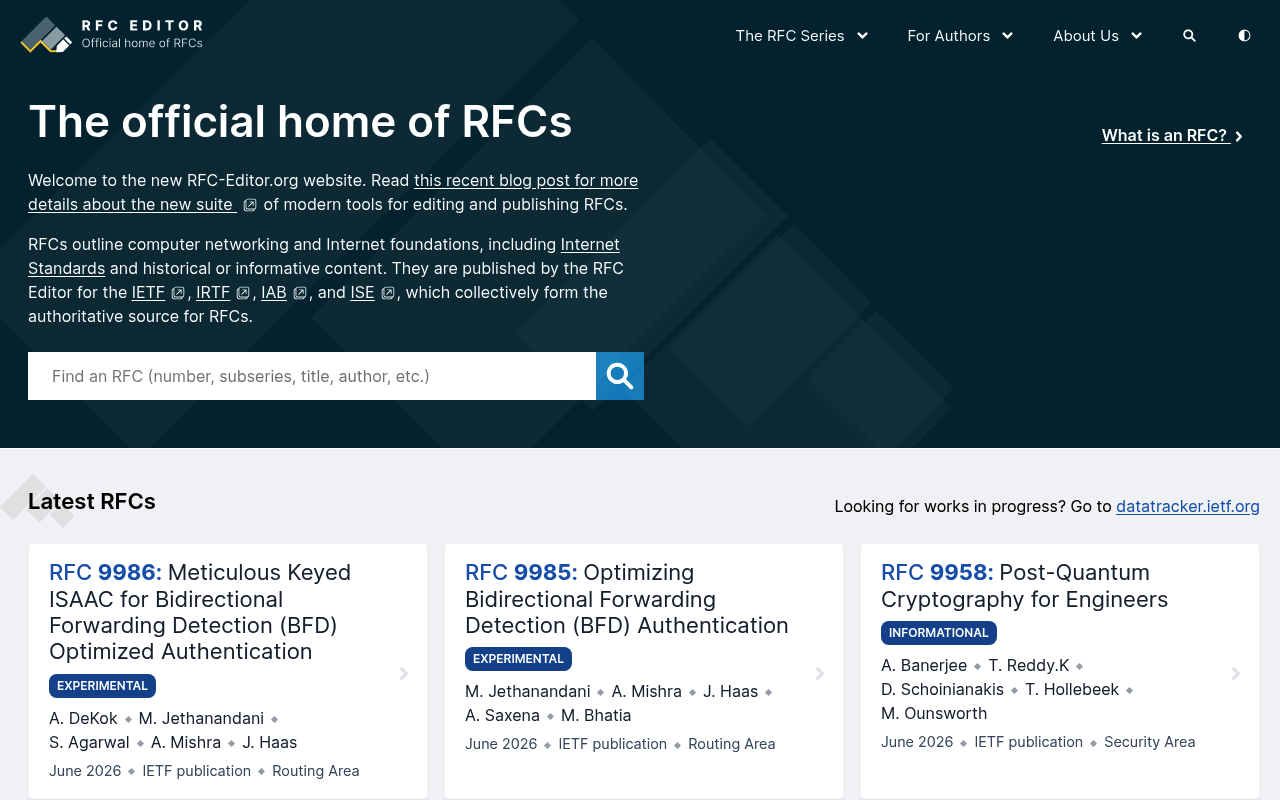
Task: Click EXPERIMENTAL badge on RFC 9986
Action: (x=102, y=686)
